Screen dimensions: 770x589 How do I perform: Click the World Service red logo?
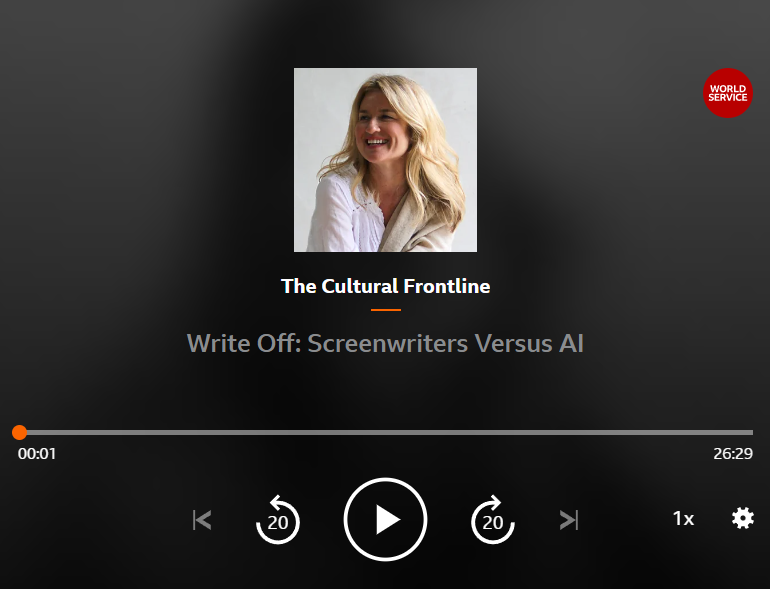[728, 93]
